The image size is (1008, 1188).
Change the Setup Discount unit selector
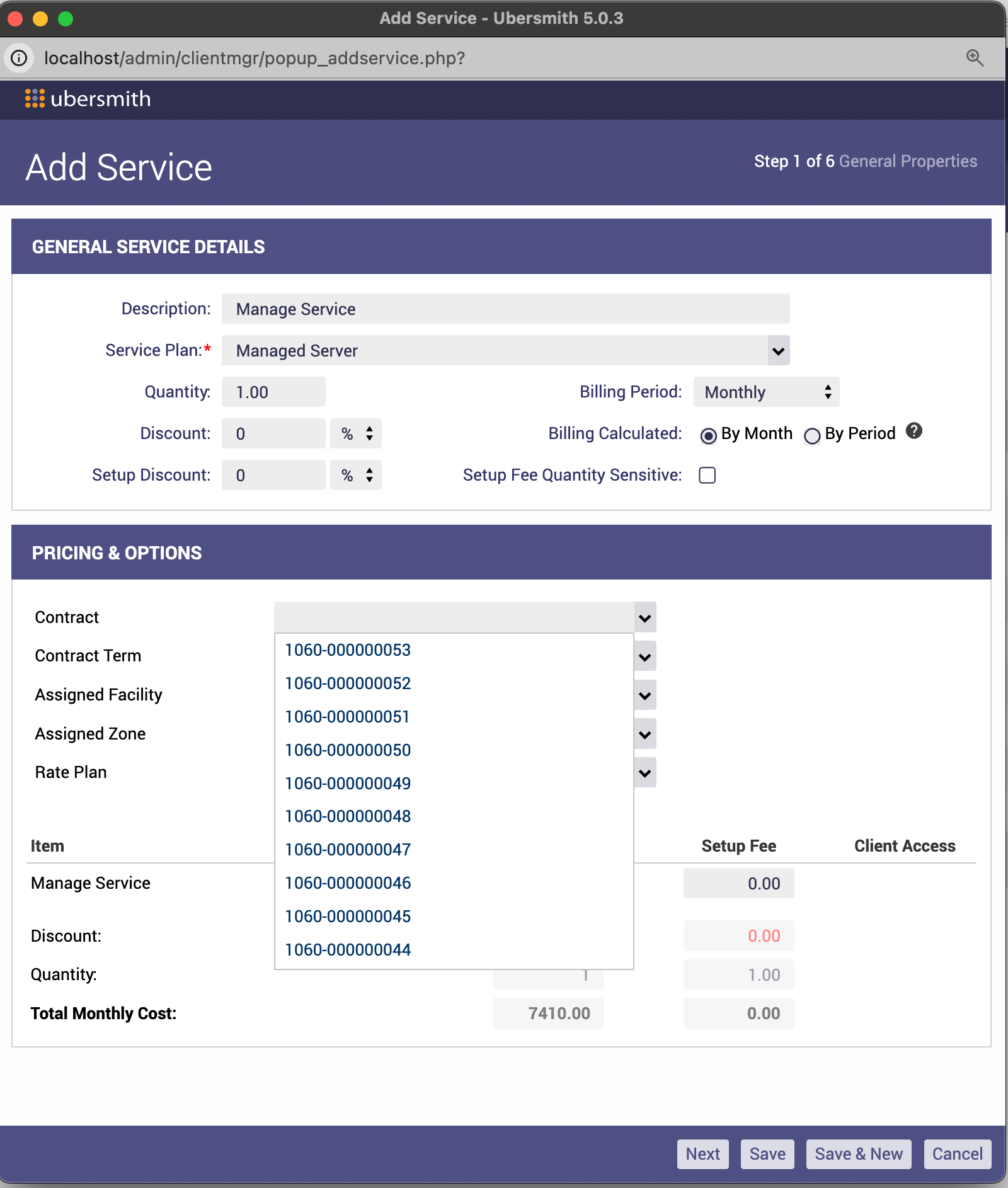[356, 476]
